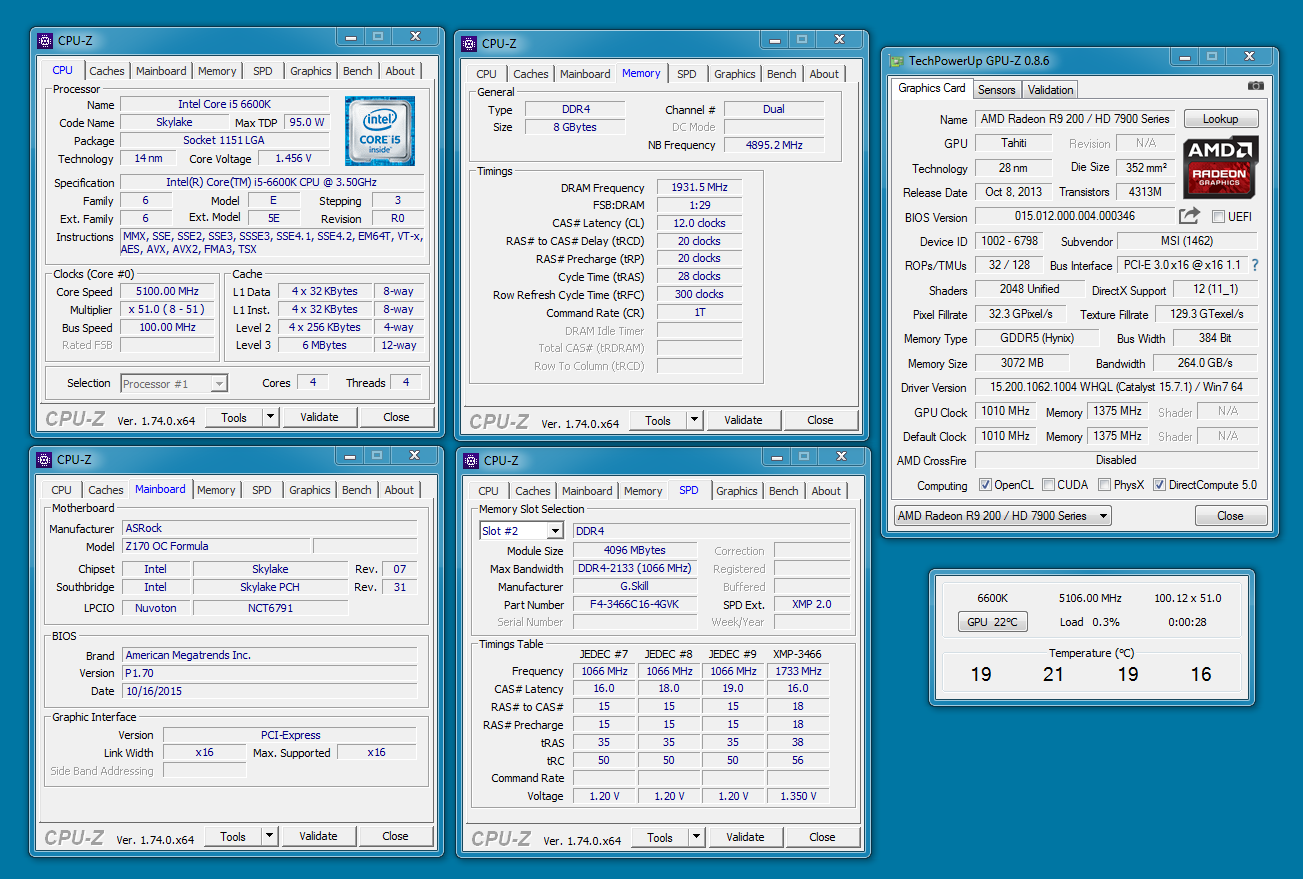Click the GPU-Z app icon in title bar

click(x=898, y=61)
